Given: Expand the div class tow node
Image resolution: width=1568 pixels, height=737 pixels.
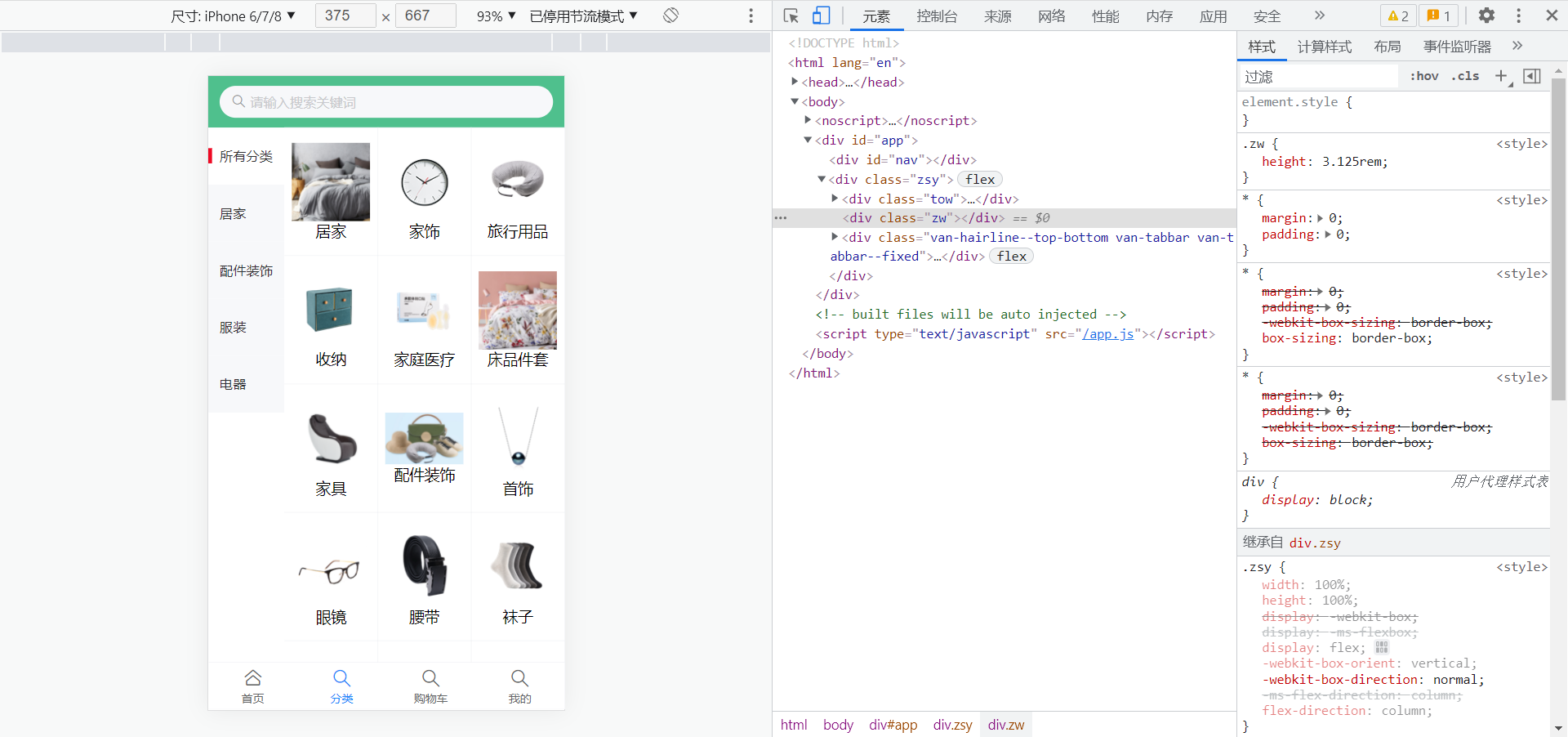Looking at the screenshot, I should click(x=835, y=199).
